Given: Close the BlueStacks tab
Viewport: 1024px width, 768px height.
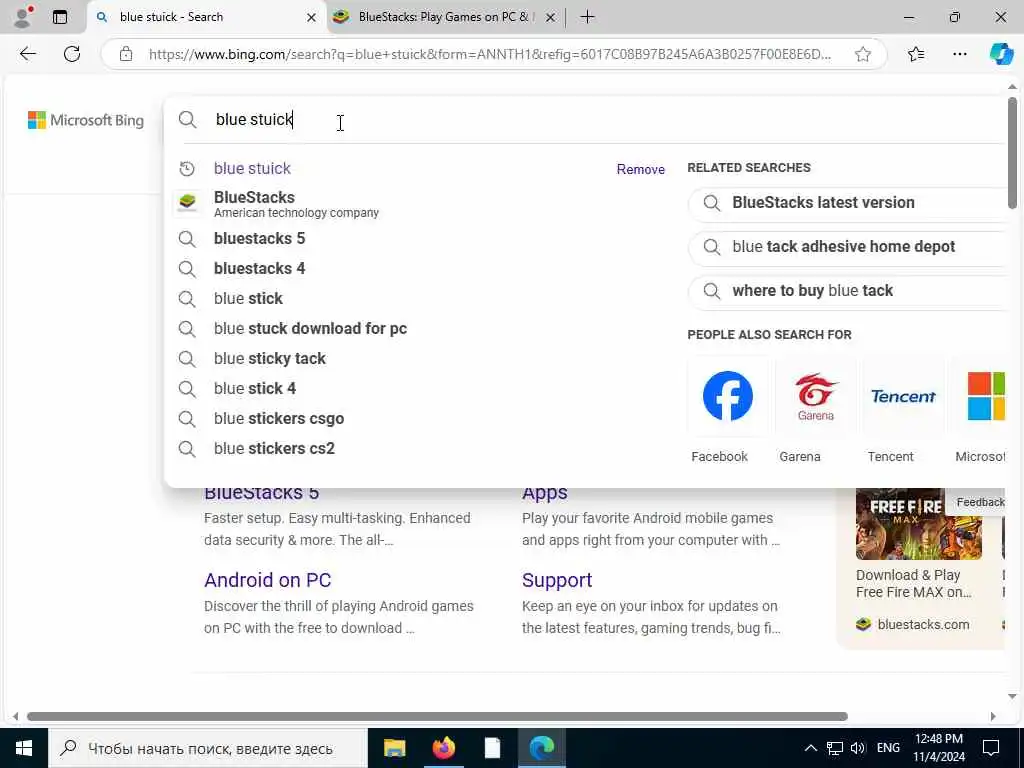Looking at the screenshot, I should [x=550, y=18].
